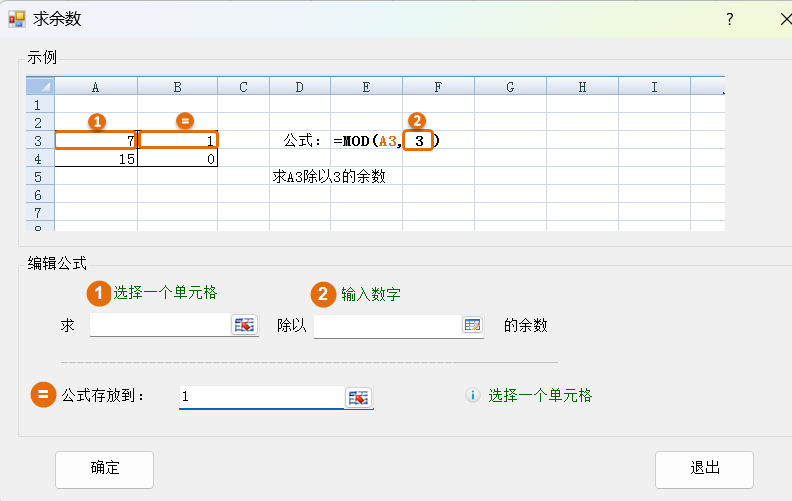792x501 pixels.
Task: Click the orange equals badge beside 公式存放到
Action: [43, 395]
